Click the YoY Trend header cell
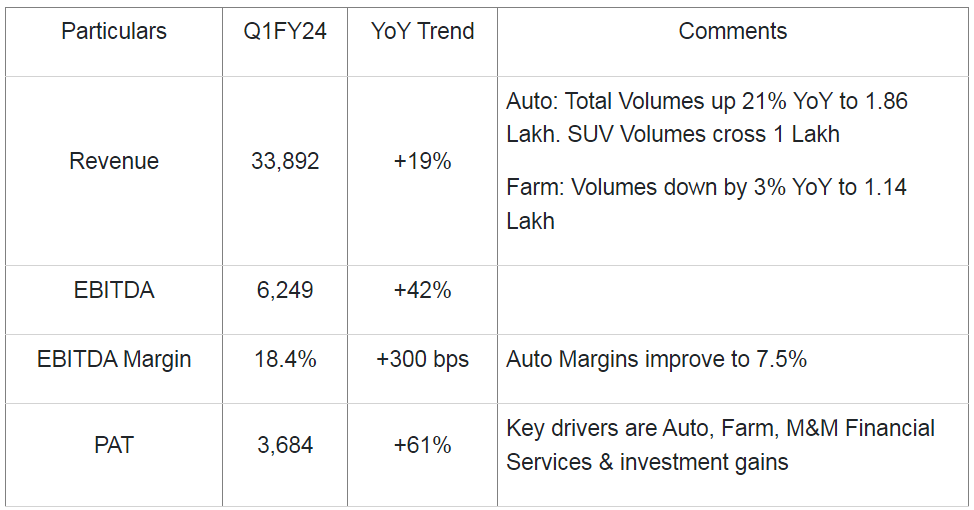Viewport: 974px width, 510px height. 422,31
